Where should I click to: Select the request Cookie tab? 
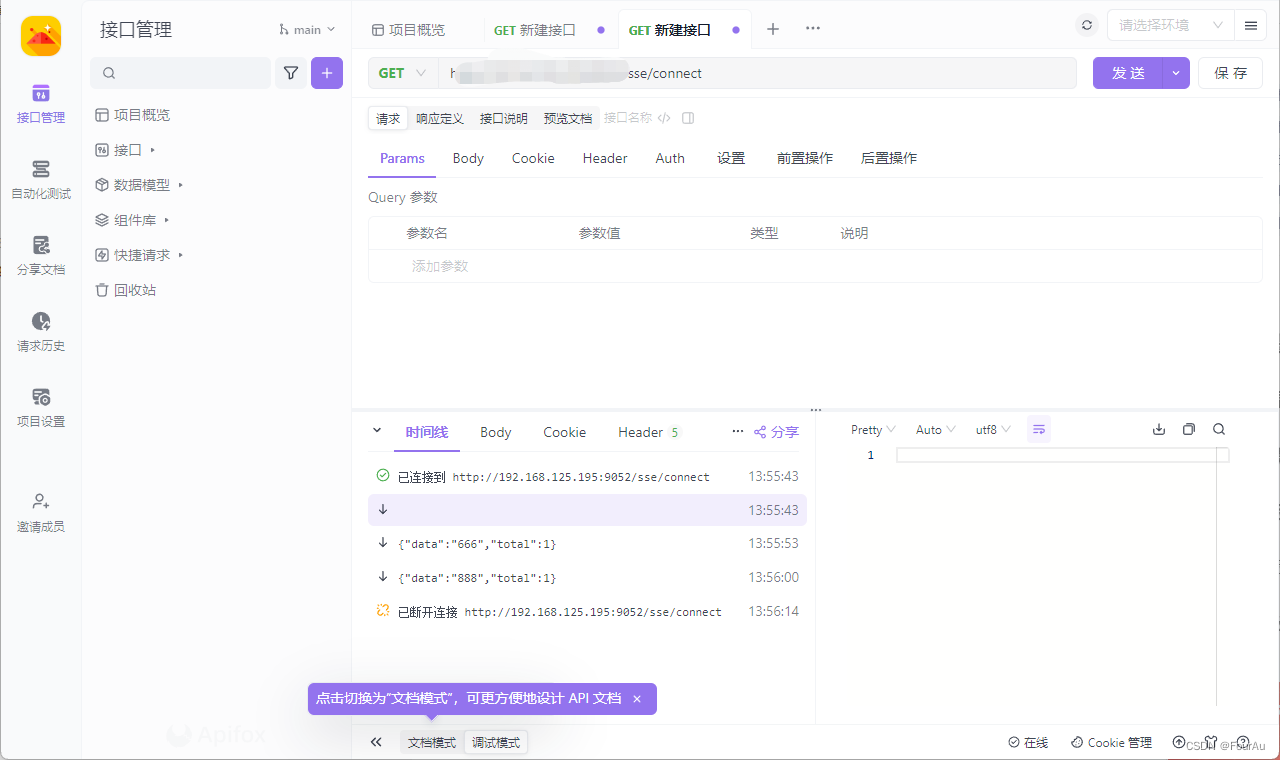coord(533,158)
